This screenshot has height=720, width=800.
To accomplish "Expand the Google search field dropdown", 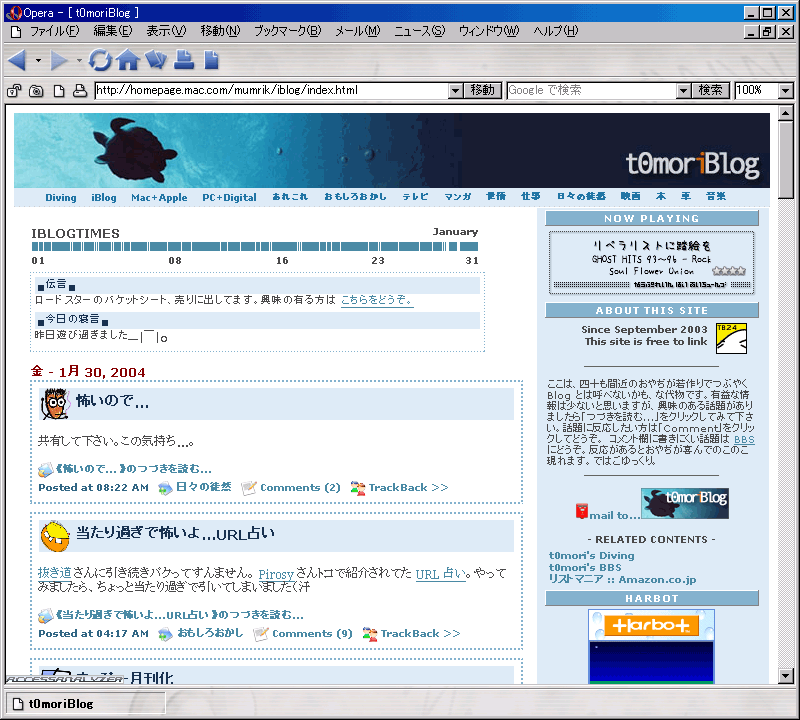I will 684,91.
